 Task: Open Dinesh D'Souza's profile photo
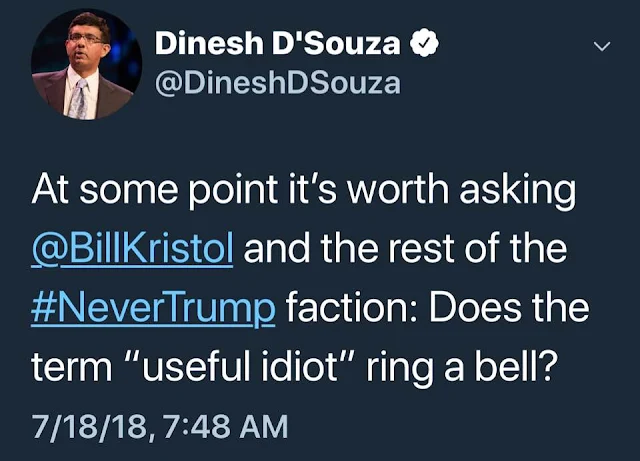[x=83, y=67]
